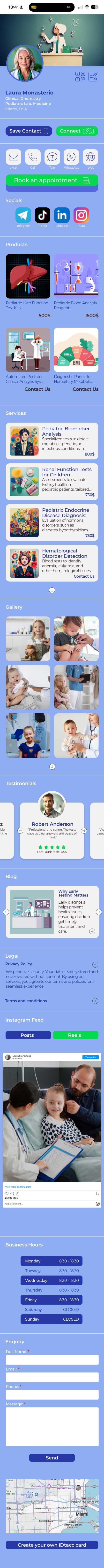Tap the Call phone icon
The image size is (104, 1568).
33,157
